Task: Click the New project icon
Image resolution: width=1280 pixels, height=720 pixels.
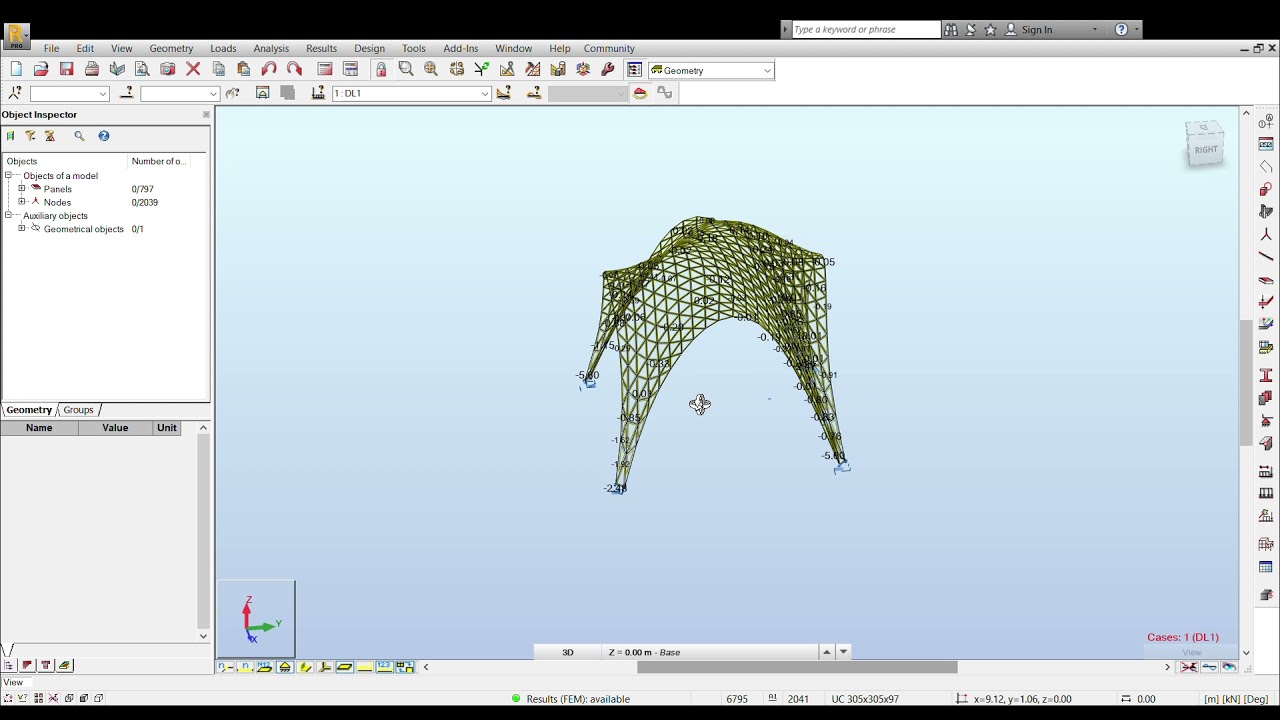Action: [x=16, y=70]
